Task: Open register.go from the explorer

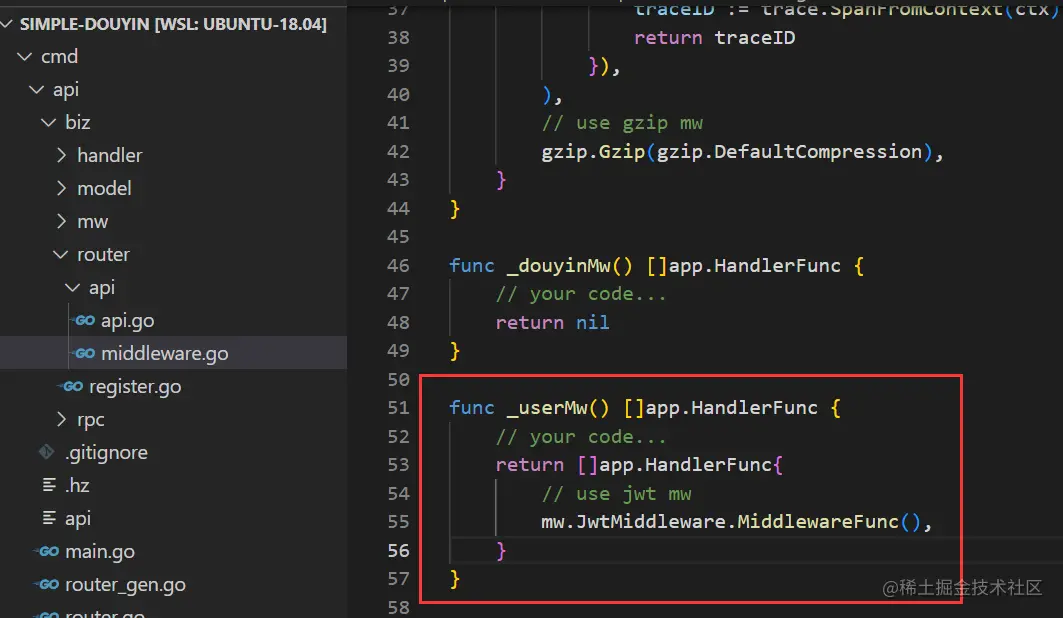Action: (x=135, y=387)
